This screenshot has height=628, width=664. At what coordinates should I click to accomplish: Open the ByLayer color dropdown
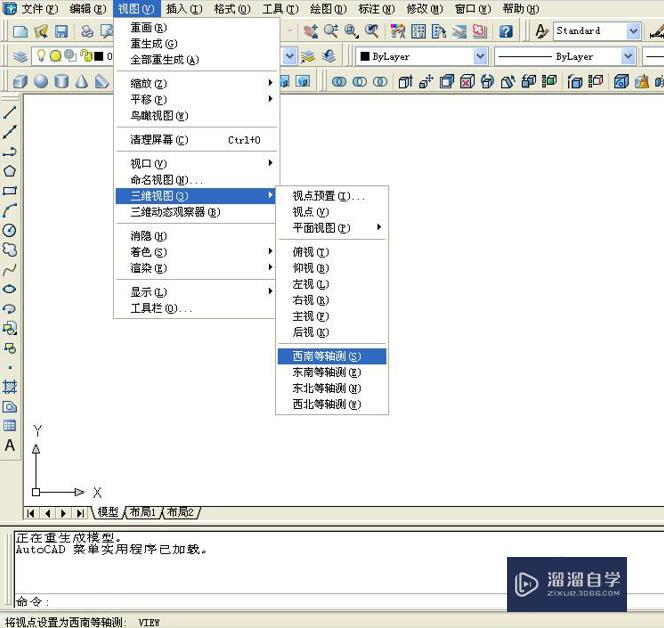pos(480,56)
